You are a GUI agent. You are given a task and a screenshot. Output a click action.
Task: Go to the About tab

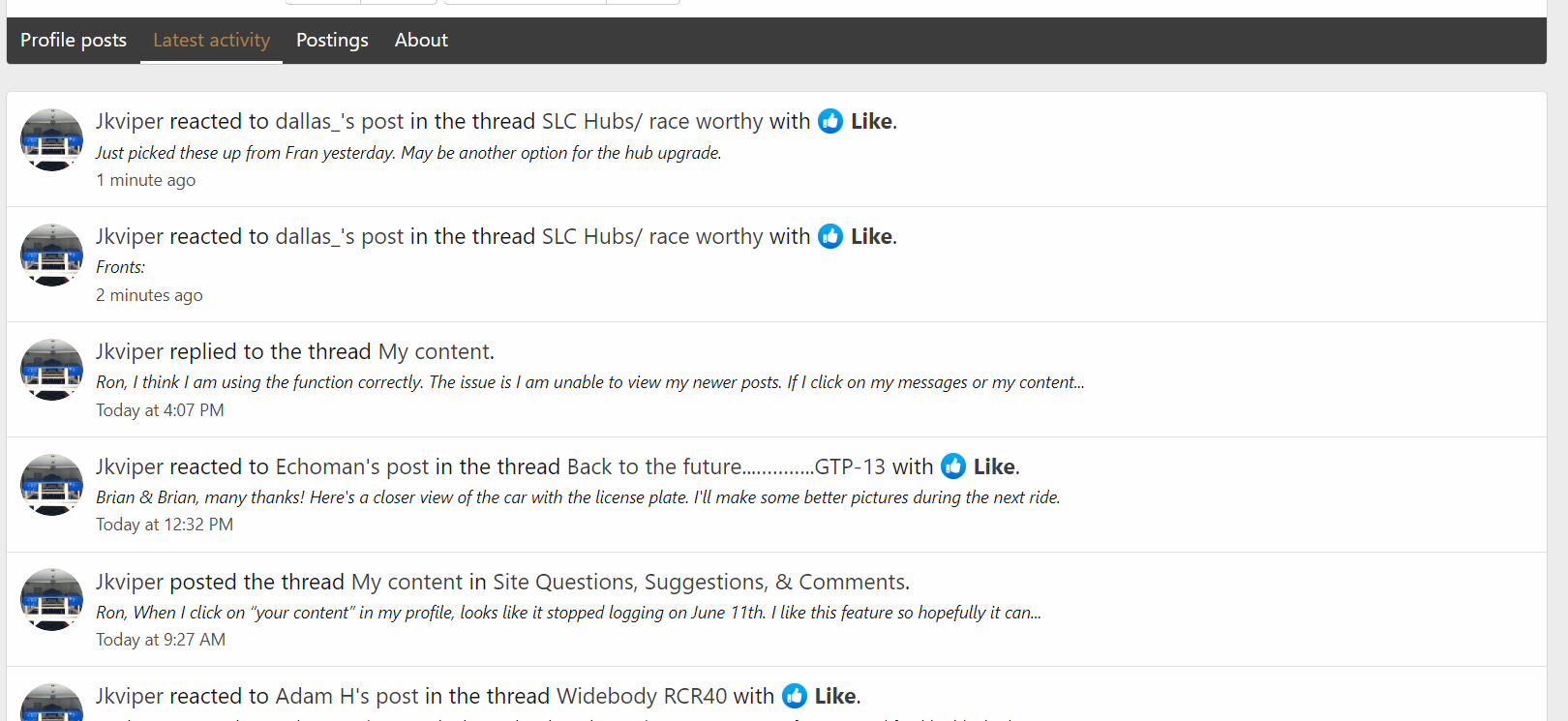tap(421, 40)
